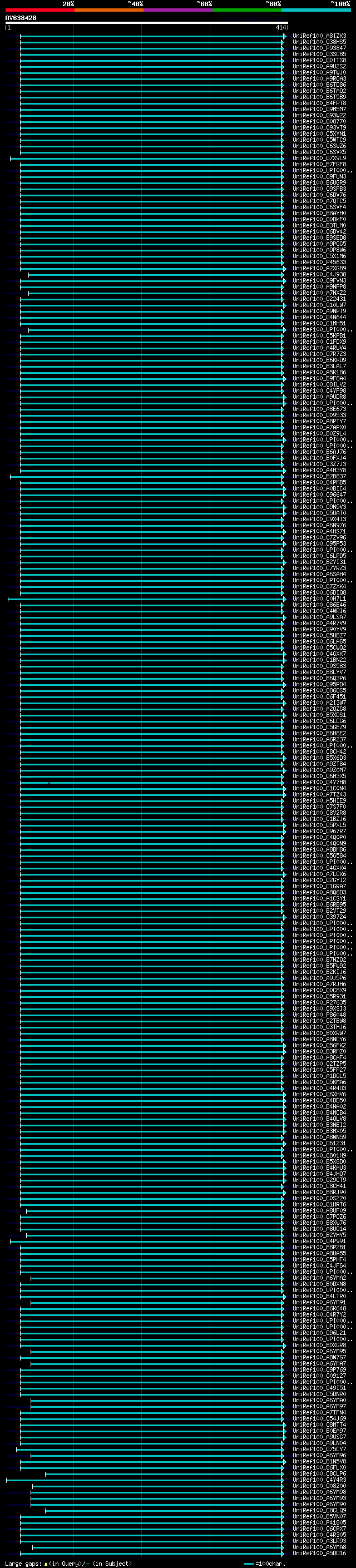The height and width of the screenshot is (1568, 356).
Task: Select the UniRef100_A7QTC5 label
Action: [319, 201]
